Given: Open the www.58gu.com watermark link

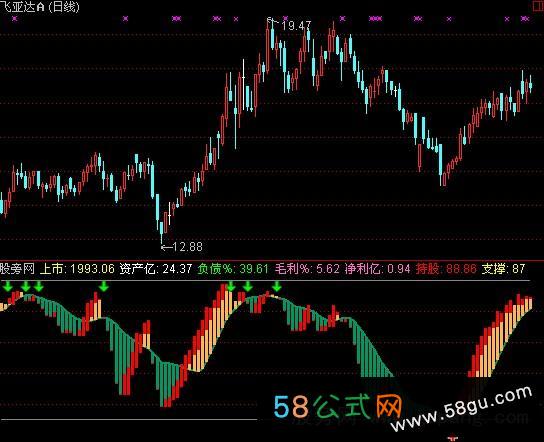Looking at the screenshot, I should click(461, 408).
